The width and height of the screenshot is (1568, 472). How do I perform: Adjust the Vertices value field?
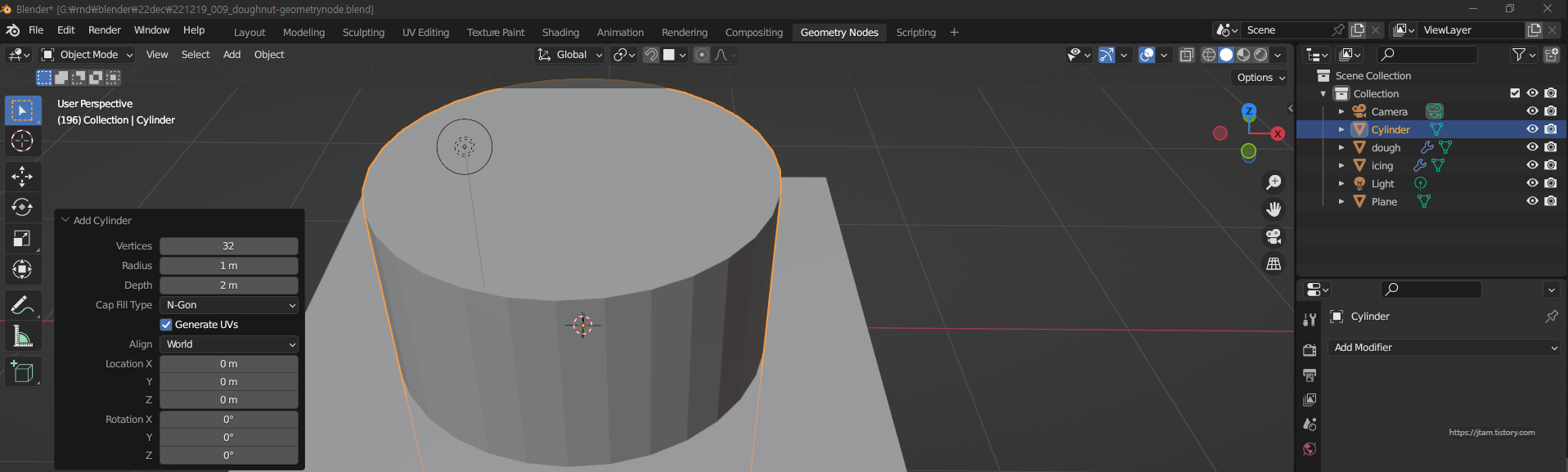pos(229,246)
